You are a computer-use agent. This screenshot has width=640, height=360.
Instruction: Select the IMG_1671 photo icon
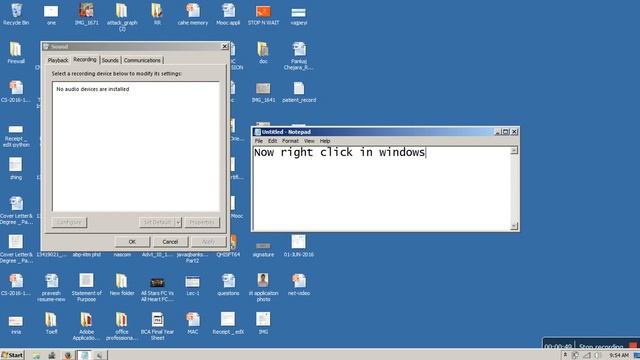(87, 14)
